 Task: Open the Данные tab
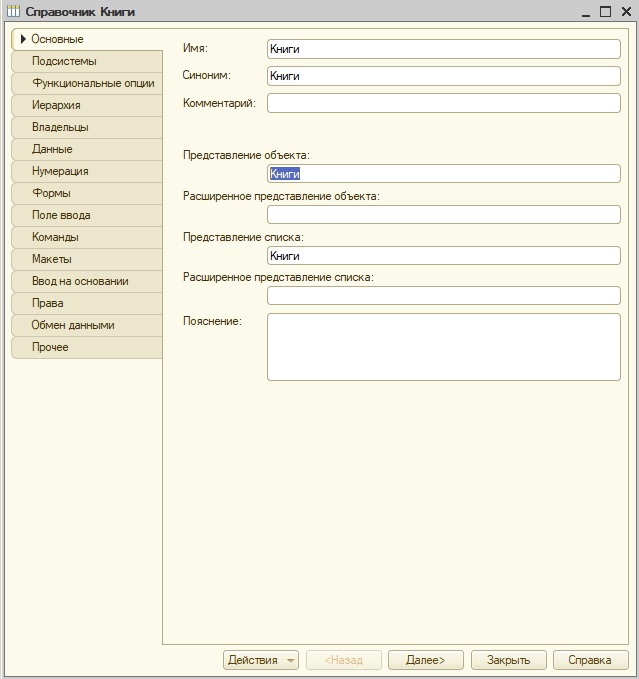click(x=87, y=149)
